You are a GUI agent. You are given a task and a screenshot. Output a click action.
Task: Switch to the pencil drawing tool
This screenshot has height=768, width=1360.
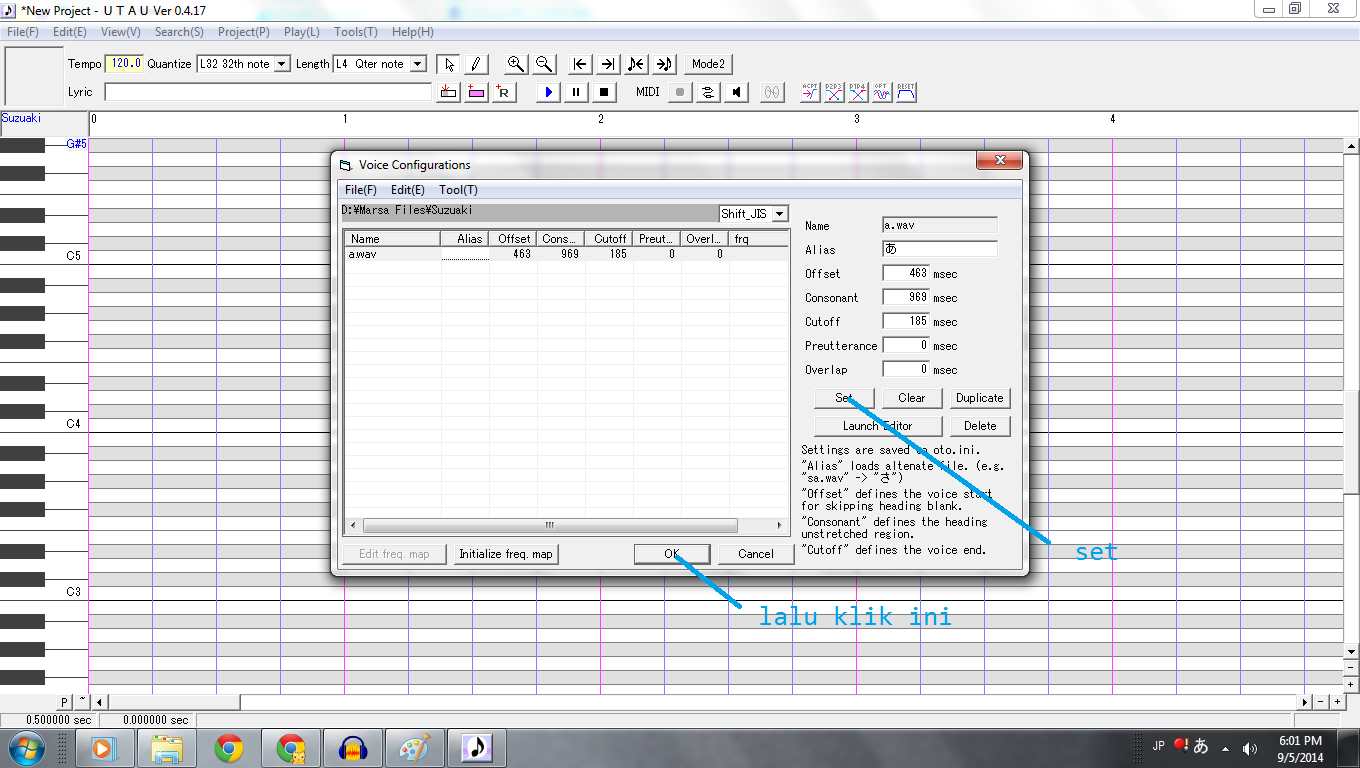pyautogui.click(x=476, y=63)
